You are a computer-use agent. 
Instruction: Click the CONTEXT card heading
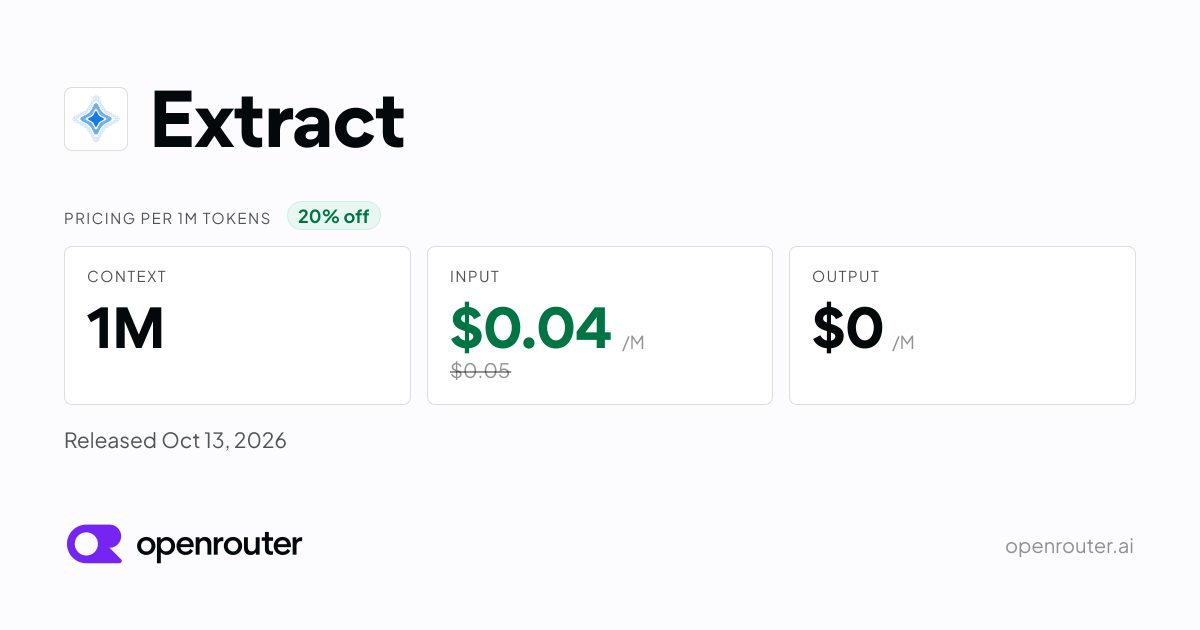point(127,277)
